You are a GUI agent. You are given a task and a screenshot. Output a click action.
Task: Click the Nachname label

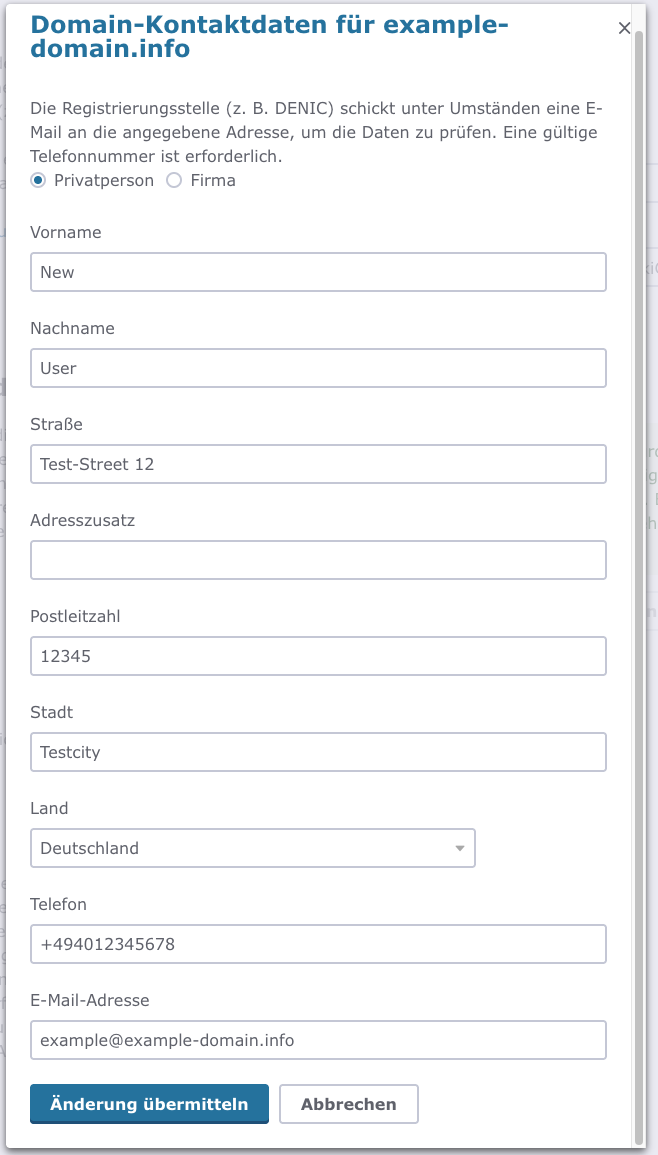point(72,329)
